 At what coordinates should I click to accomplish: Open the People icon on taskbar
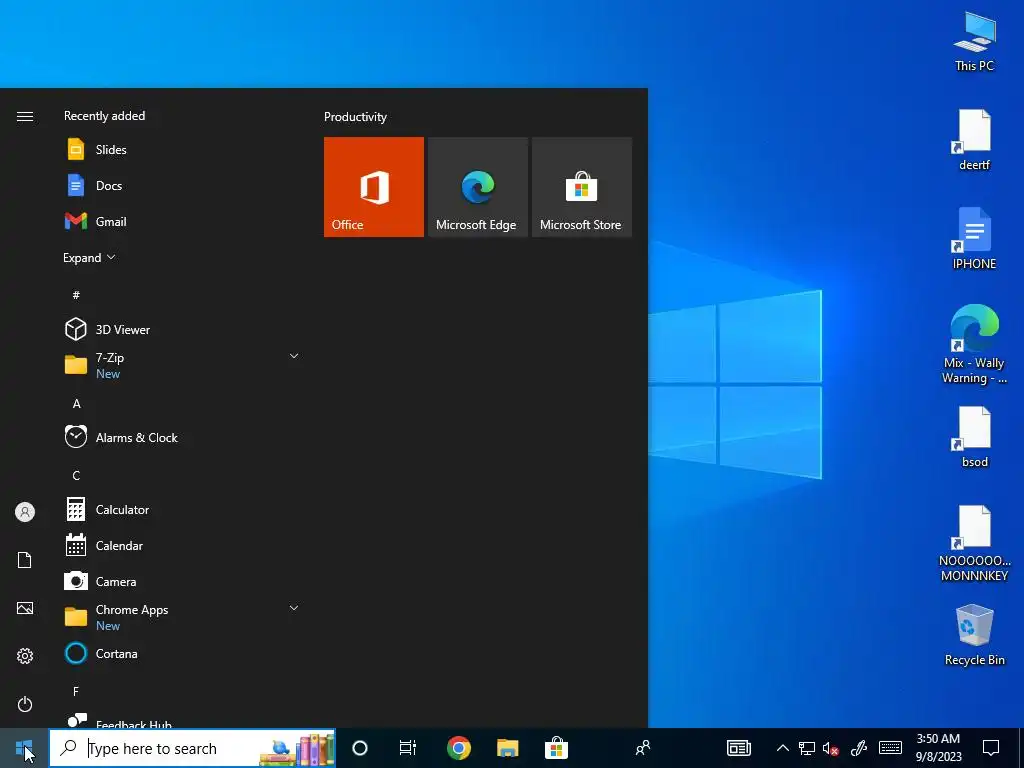(643, 748)
